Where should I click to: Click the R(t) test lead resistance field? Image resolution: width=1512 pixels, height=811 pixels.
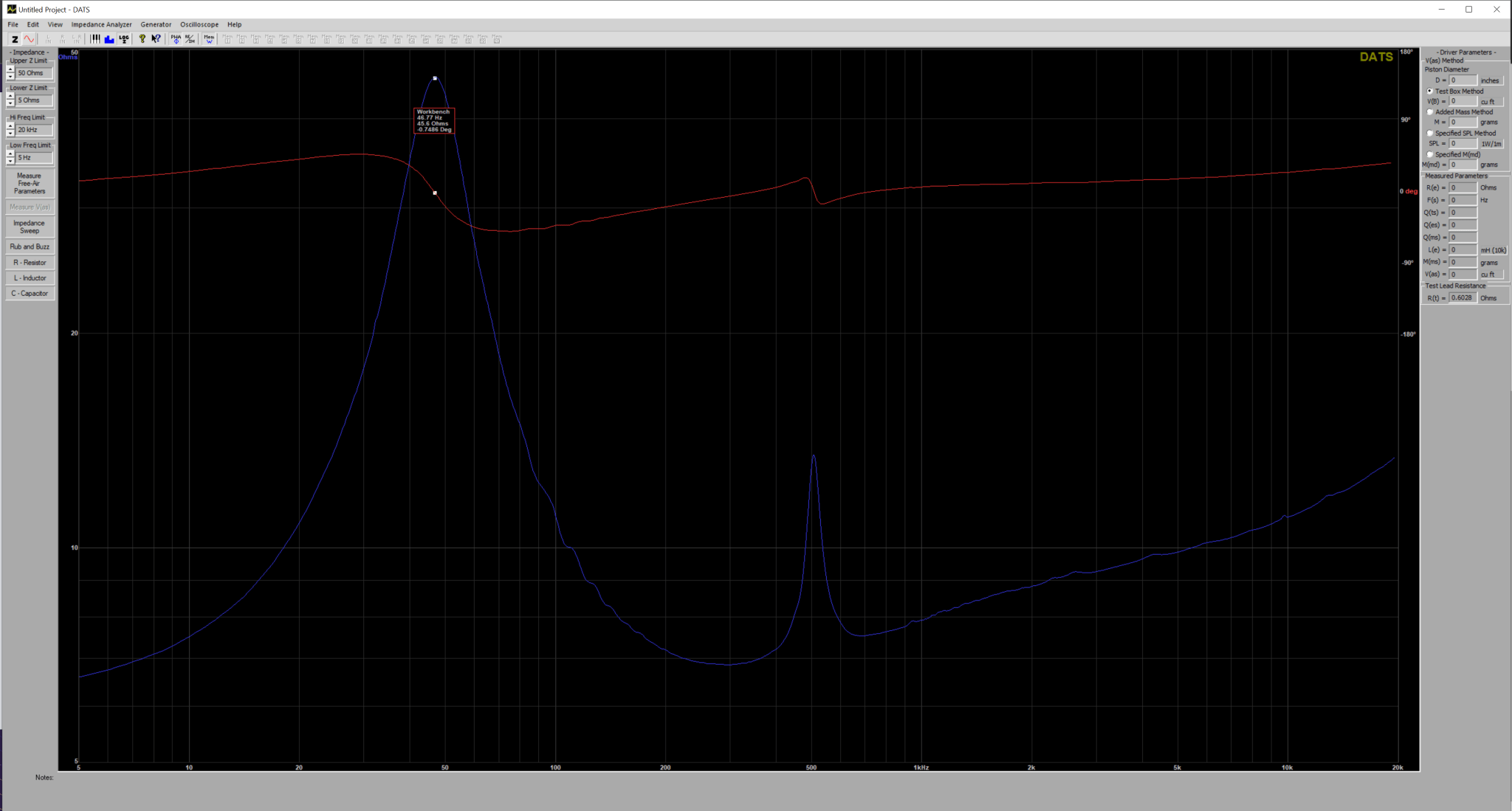(1463, 298)
